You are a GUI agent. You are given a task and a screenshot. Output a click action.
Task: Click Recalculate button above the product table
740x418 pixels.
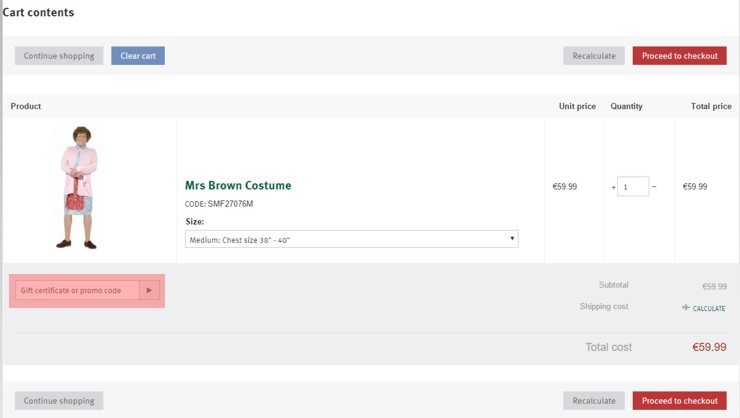point(594,56)
